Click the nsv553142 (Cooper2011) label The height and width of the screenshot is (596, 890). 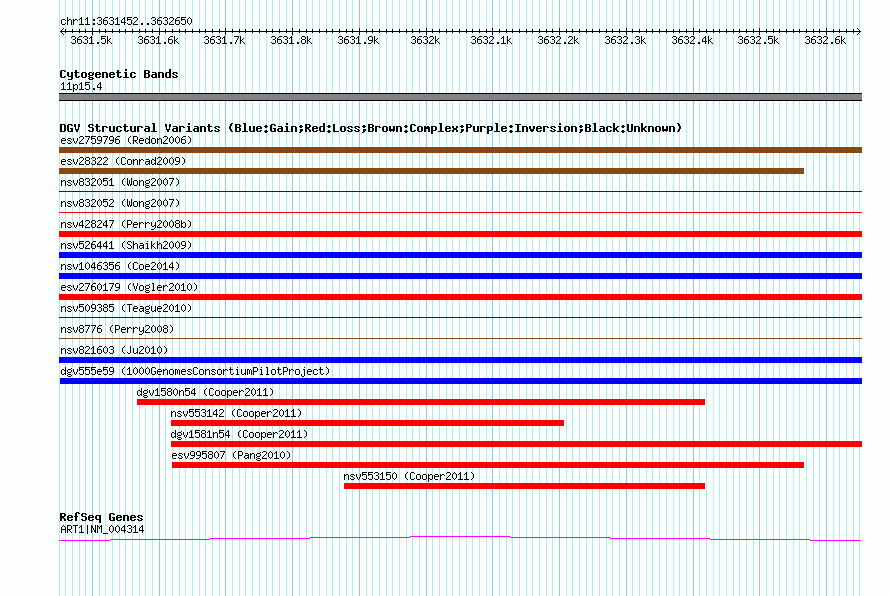(236, 413)
